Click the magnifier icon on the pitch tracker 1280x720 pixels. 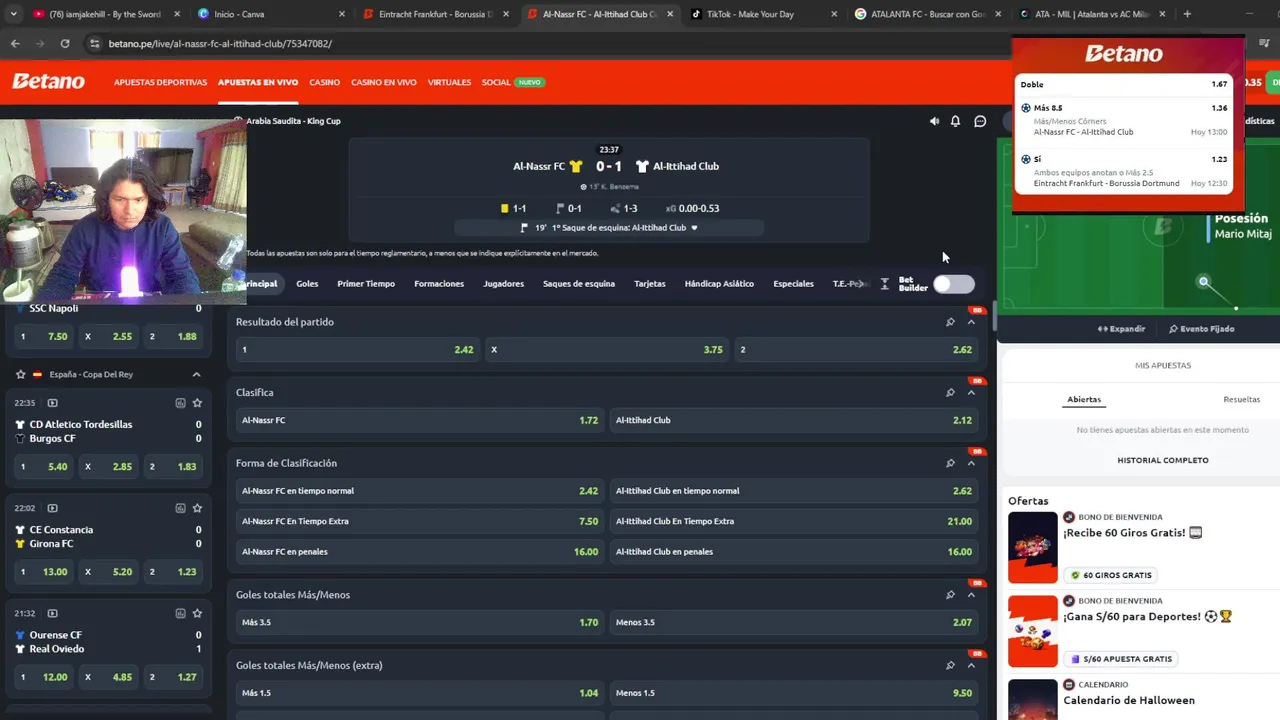pyautogui.click(x=1204, y=282)
